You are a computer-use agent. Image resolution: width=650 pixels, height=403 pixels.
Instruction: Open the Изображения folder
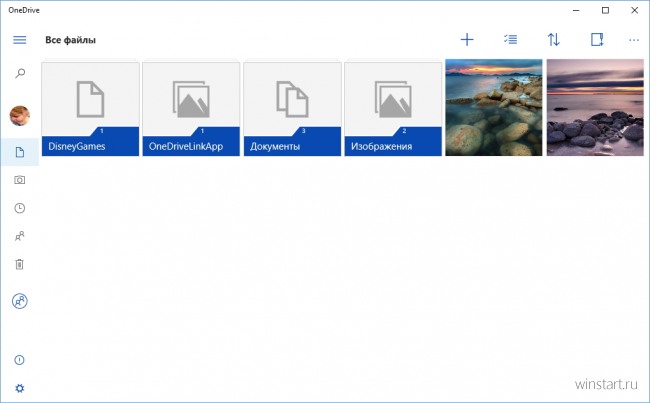393,109
